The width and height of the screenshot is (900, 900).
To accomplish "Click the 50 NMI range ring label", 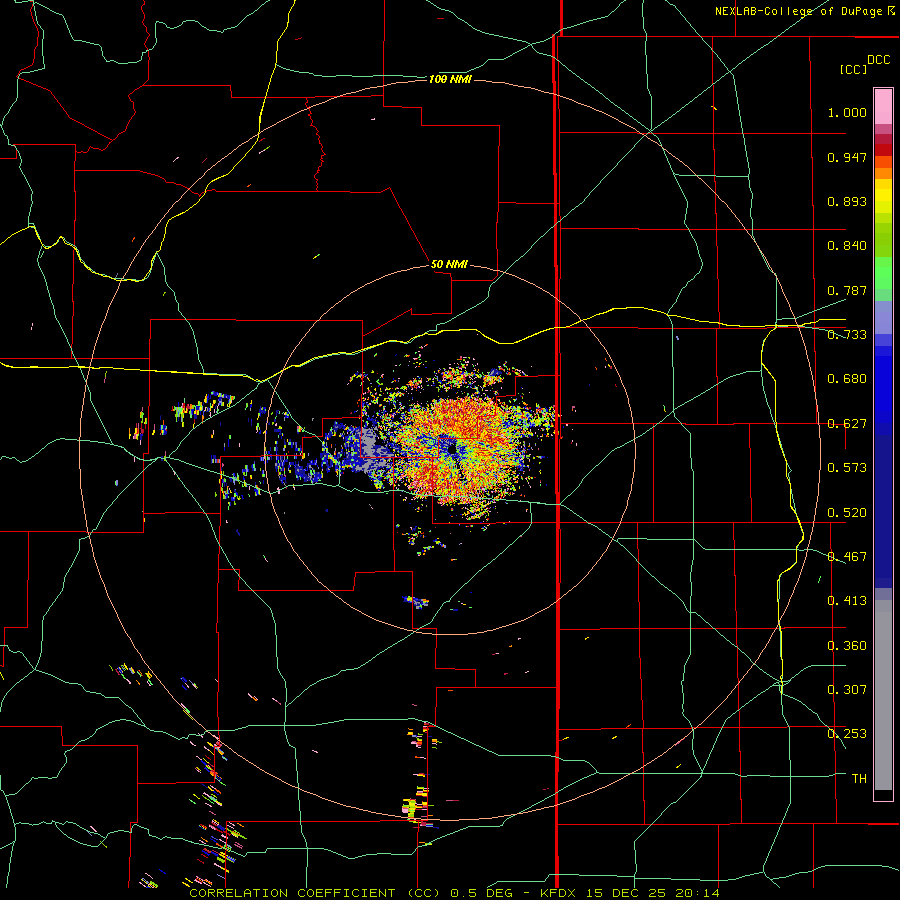I will (449, 265).
